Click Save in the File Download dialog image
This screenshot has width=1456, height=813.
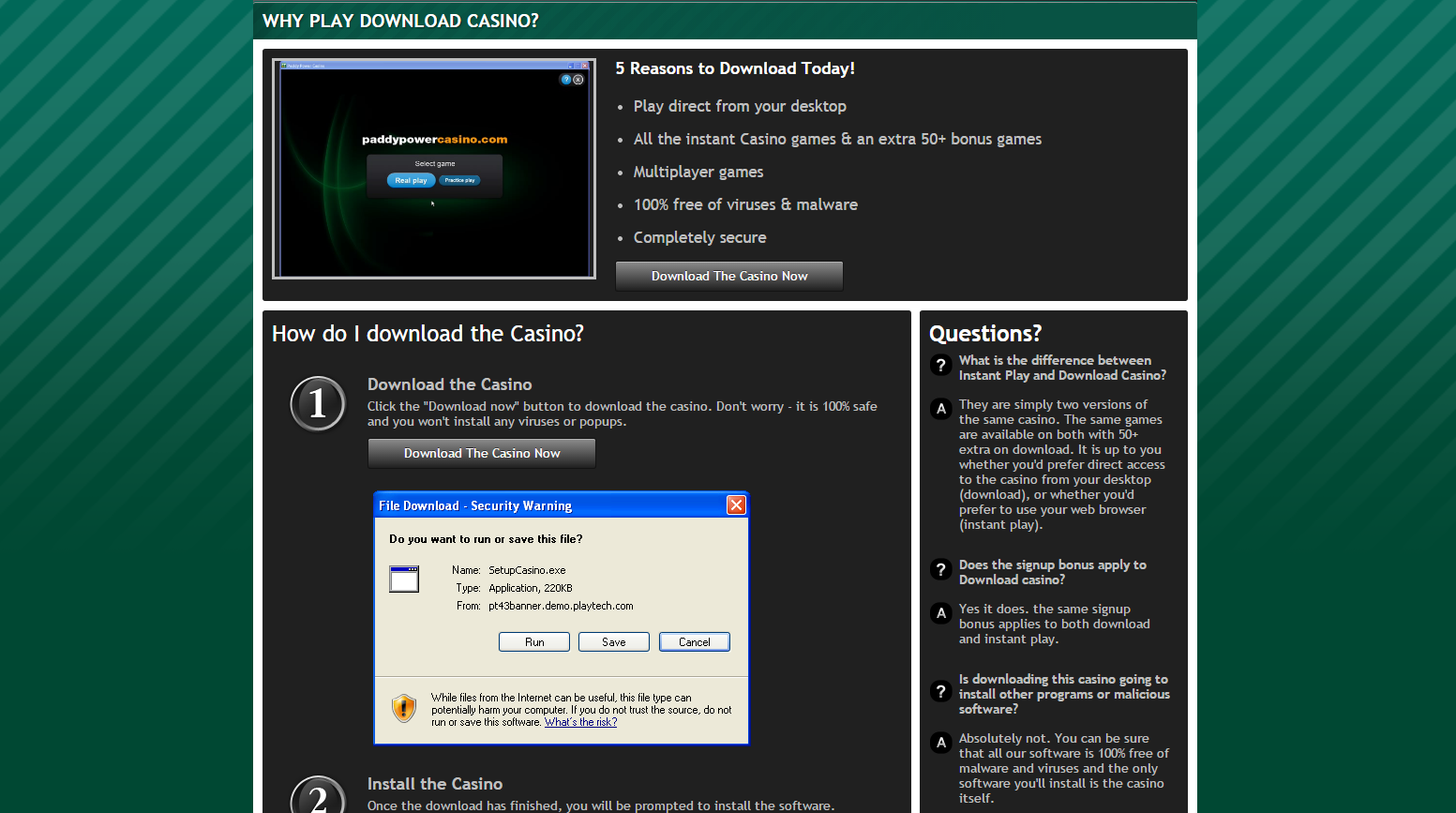pos(614,642)
